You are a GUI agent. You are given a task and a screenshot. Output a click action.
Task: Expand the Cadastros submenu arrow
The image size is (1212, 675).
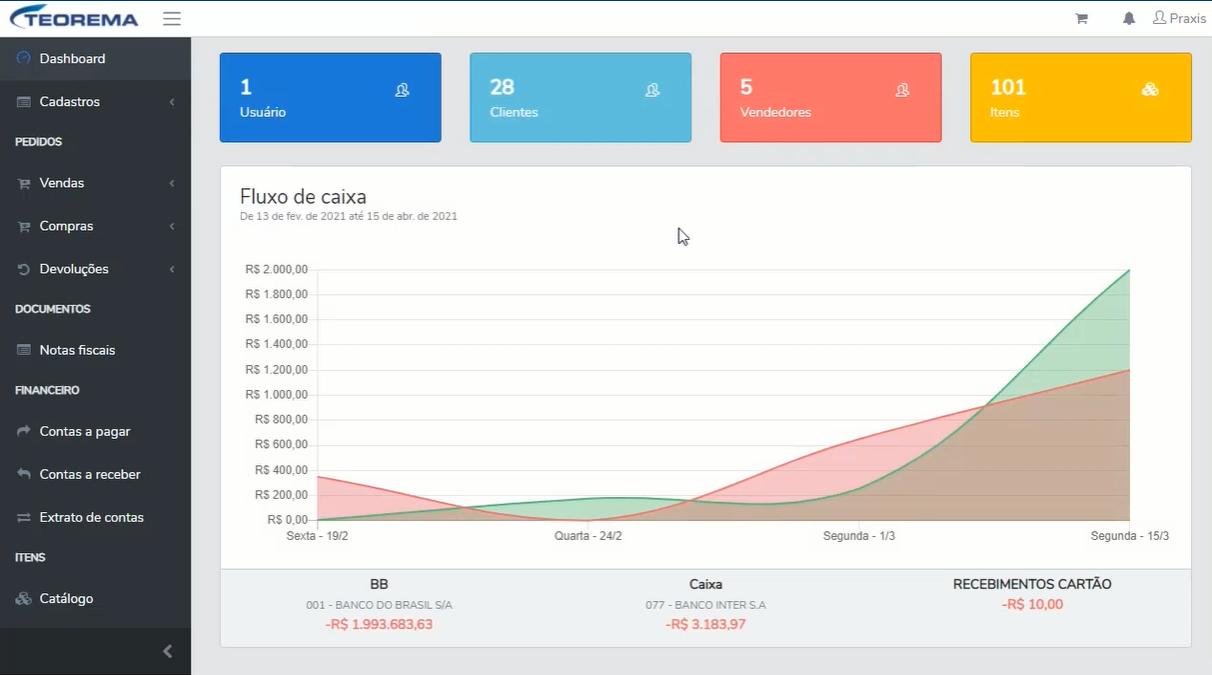point(172,102)
